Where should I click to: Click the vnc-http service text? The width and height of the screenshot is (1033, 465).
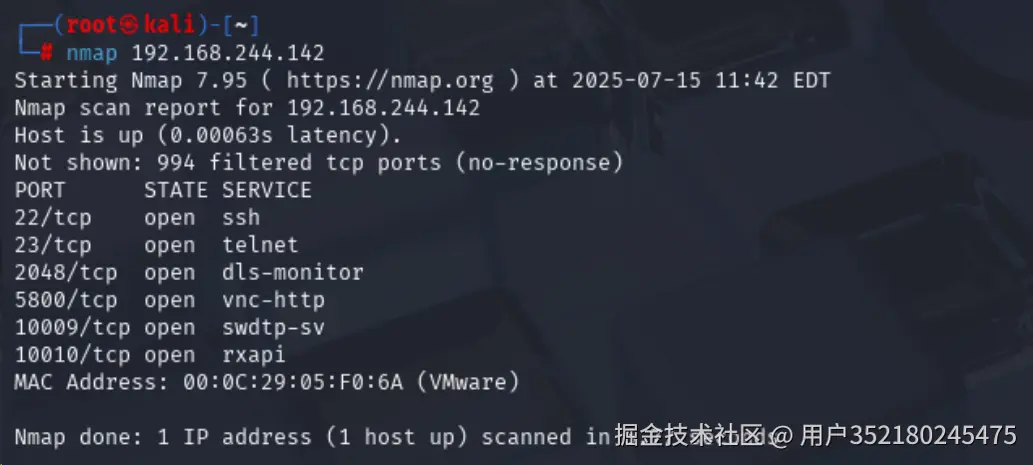(x=273, y=300)
